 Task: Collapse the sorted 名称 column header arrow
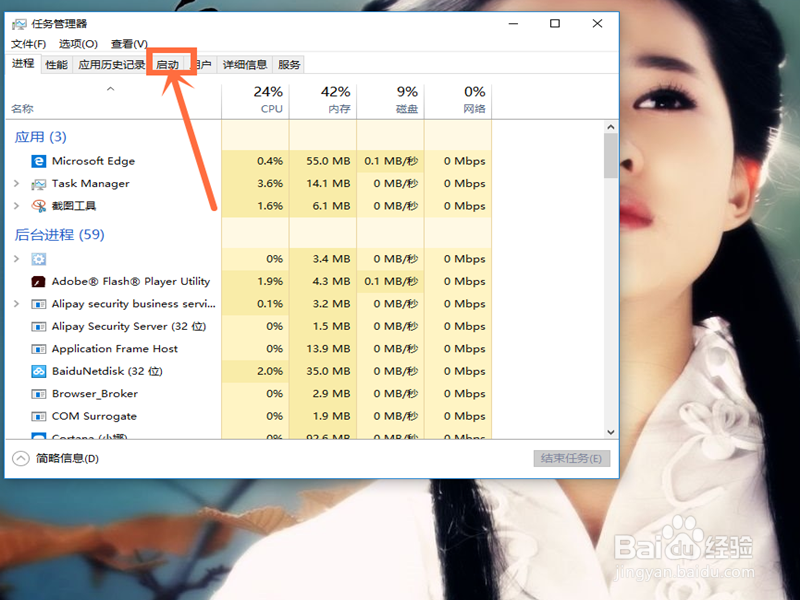point(111,88)
